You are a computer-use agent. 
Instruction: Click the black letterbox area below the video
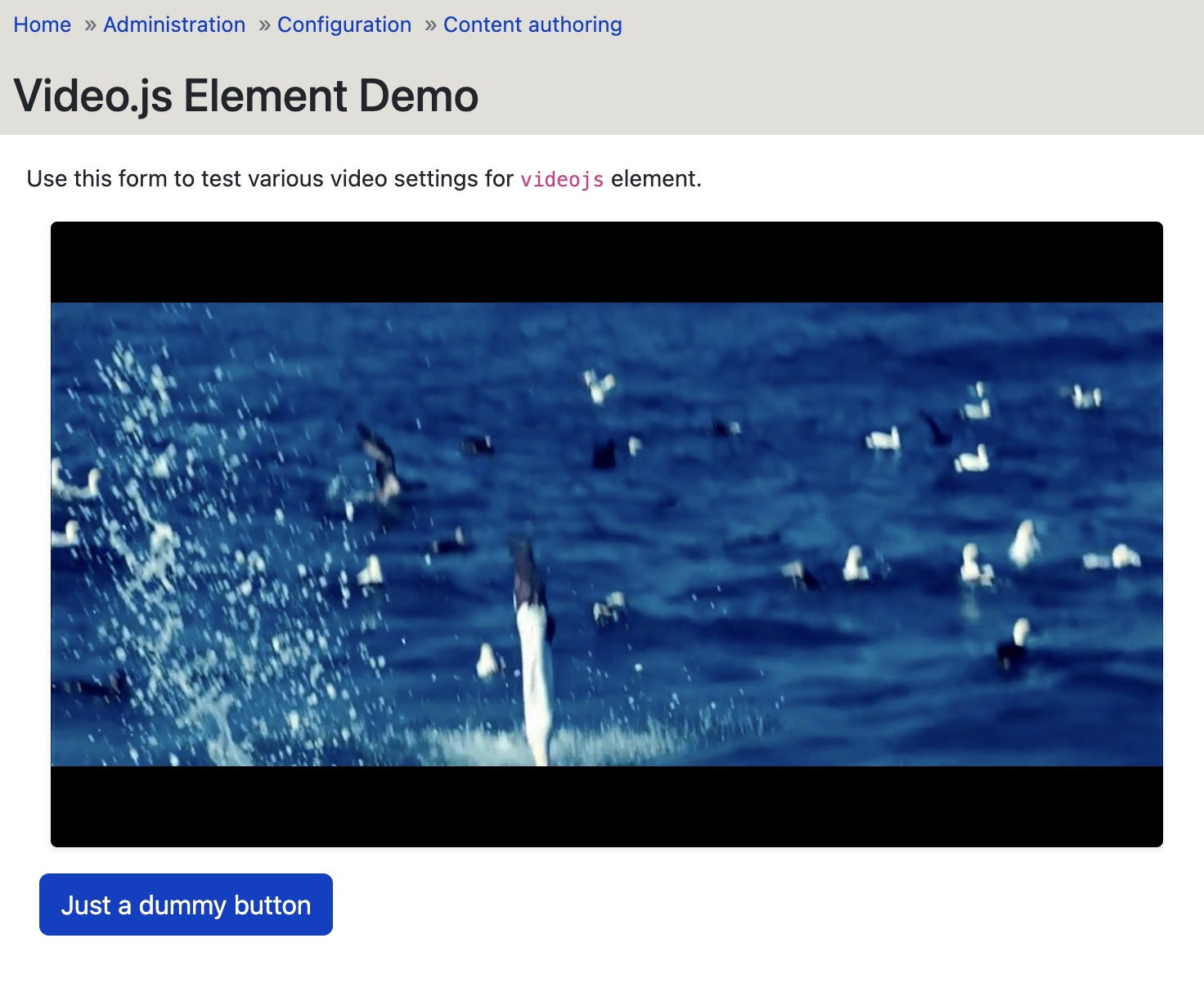tap(605, 806)
